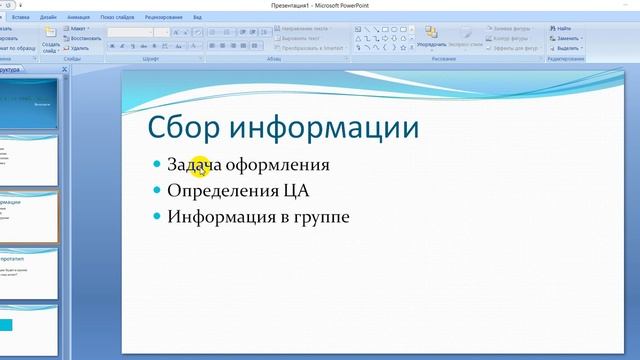This screenshot has width=640, height=360.
Task: Select the Text Box shape tool
Action: [x=358, y=29]
